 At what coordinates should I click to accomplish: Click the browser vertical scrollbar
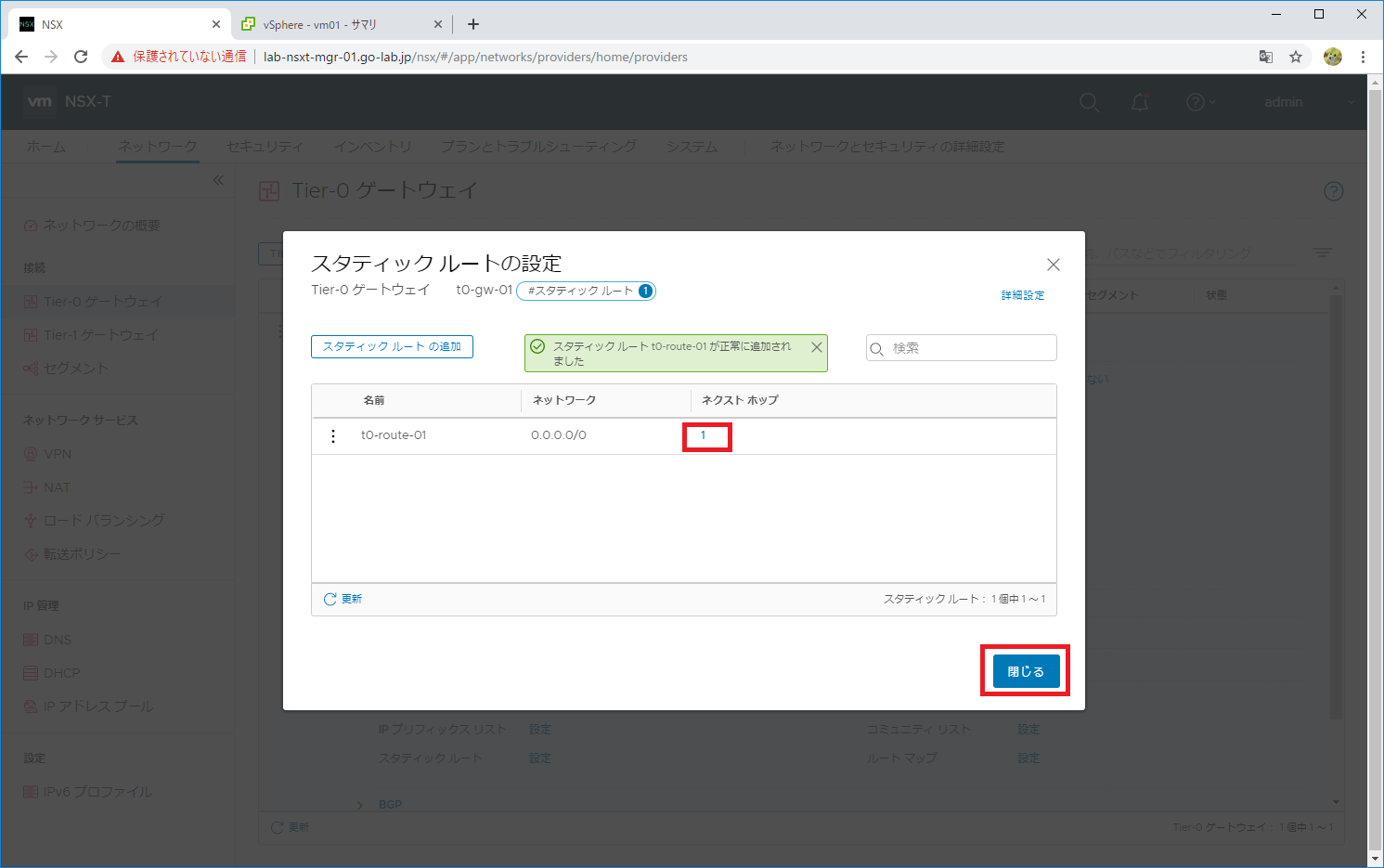[1376, 469]
